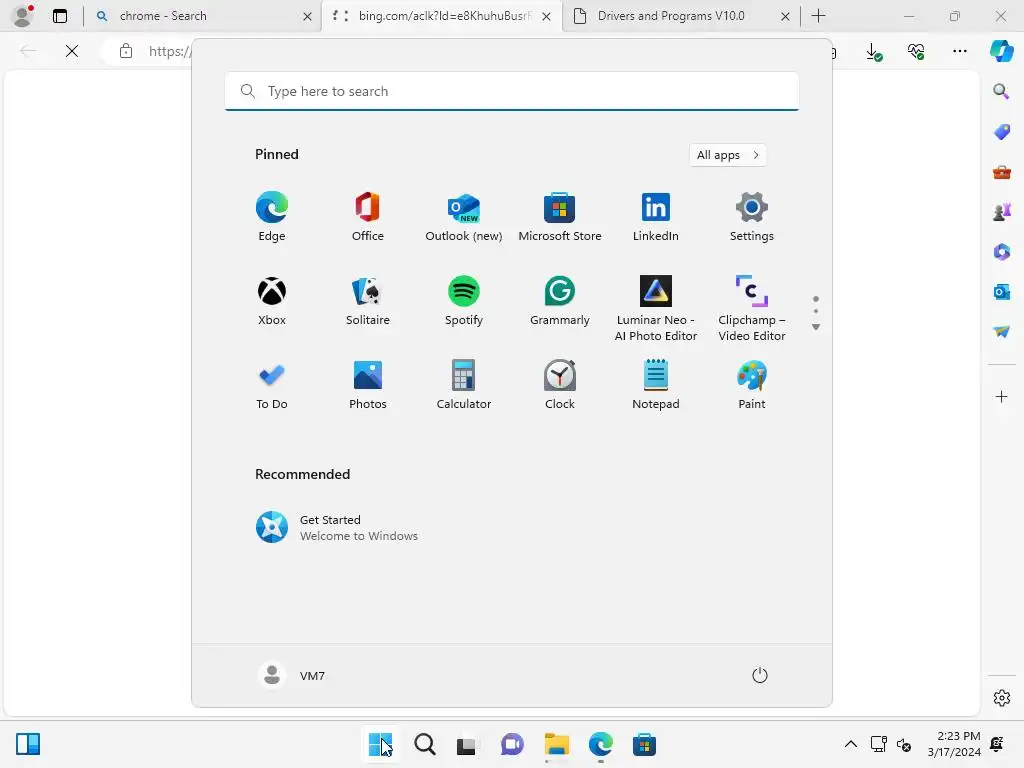1024x768 pixels.
Task: Launch Clipchamp Video Editor
Action: [752, 308]
